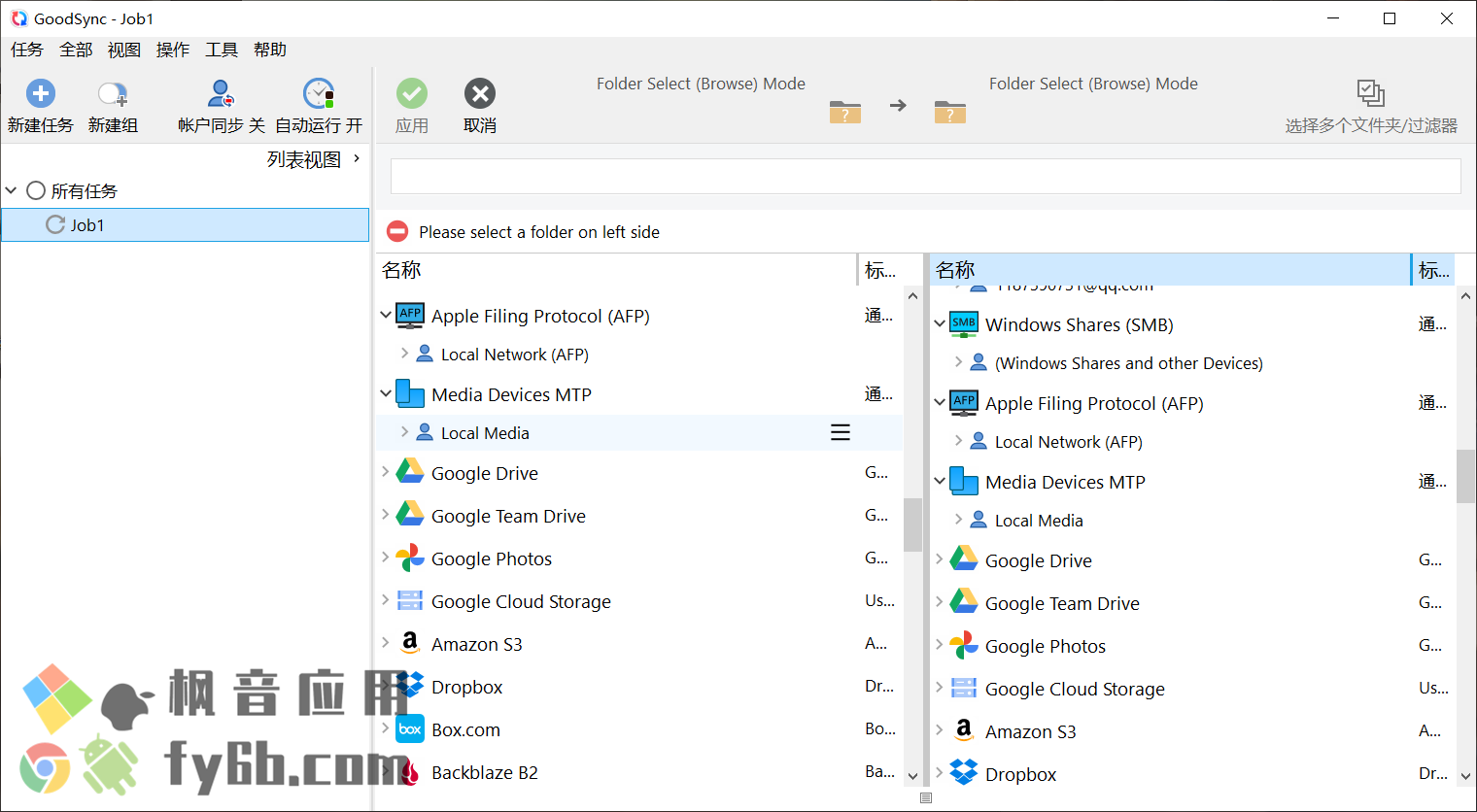Click the left pane vertical scrollbar thumb
The height and width of the screenshot is (812, 1477).
coord(912,524)
